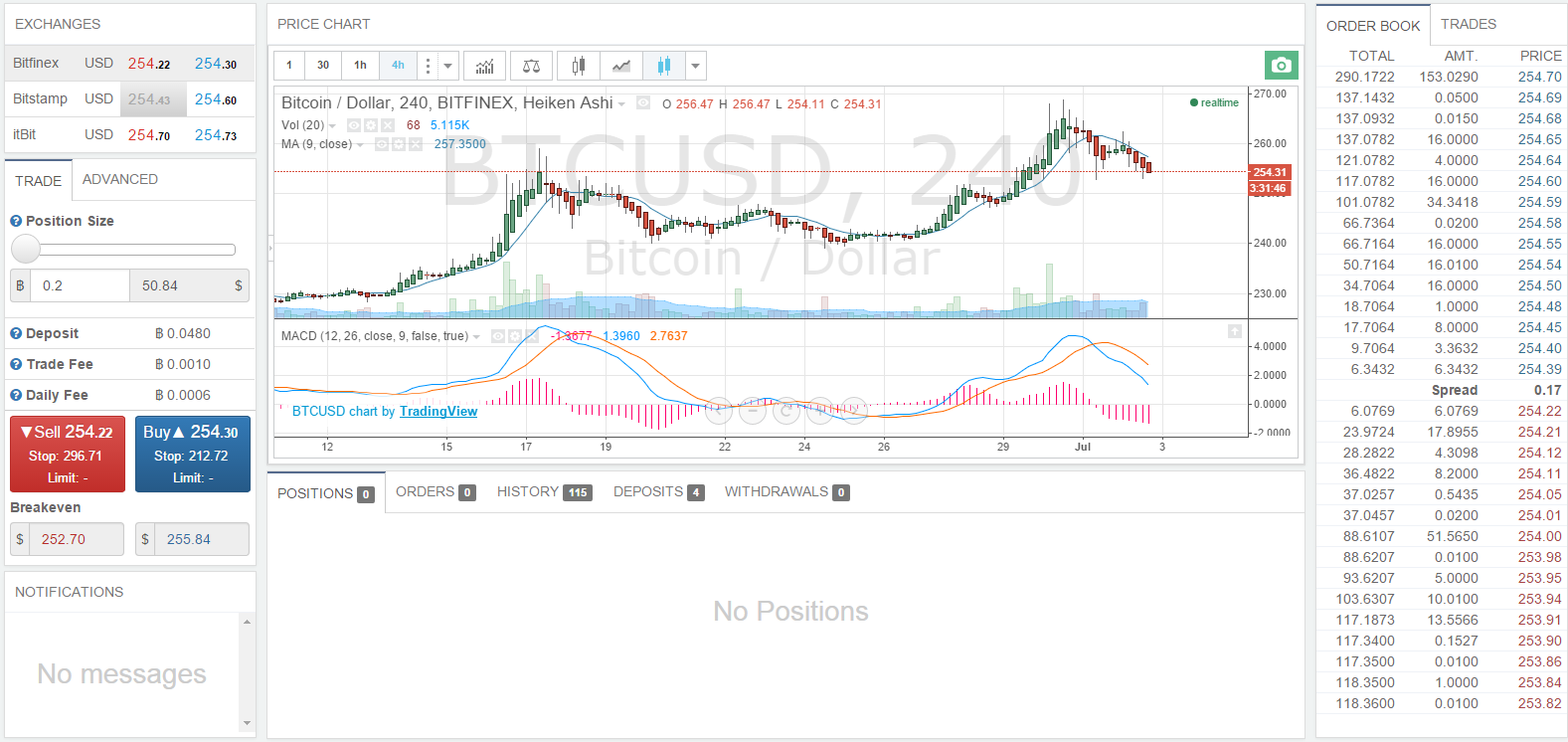Set chart interval to 1h
The width and height of the screenshot is (1568, 742).
pyautogui.click(x=360, y=66)
